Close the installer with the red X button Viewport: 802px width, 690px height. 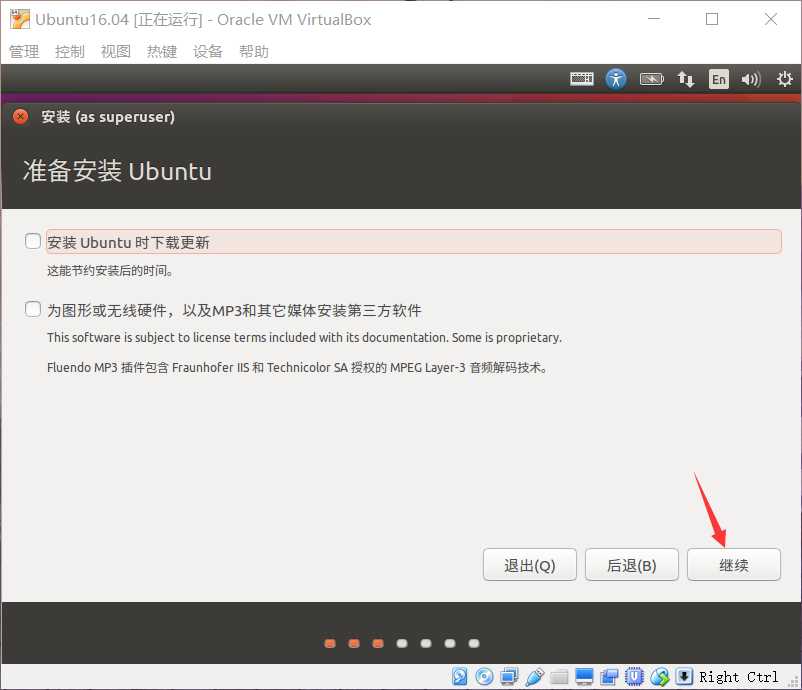20,117
